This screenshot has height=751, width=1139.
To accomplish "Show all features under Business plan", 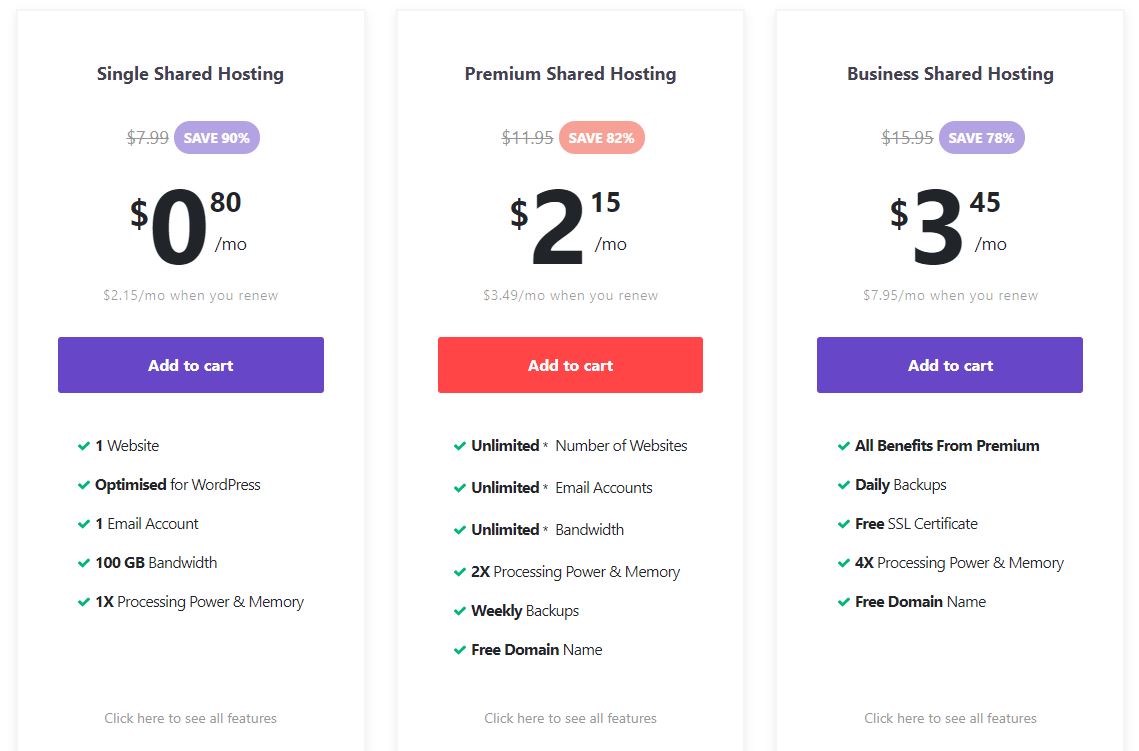I will [x=950, y=718].
